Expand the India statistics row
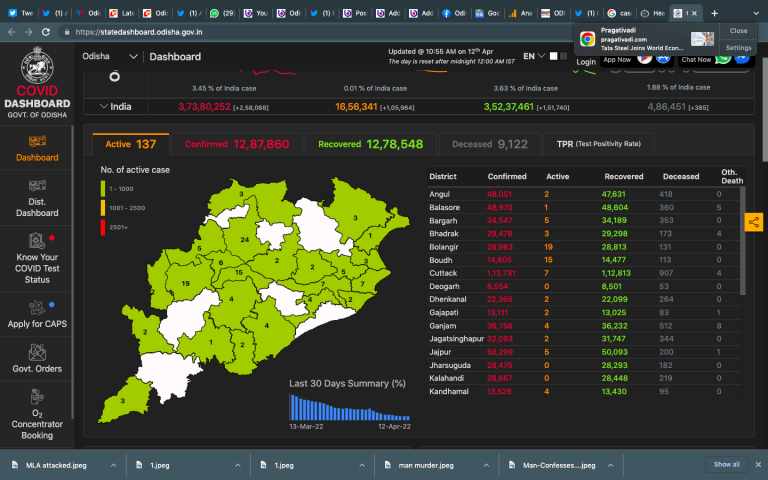768x480 pixels. tap(104, 106)
